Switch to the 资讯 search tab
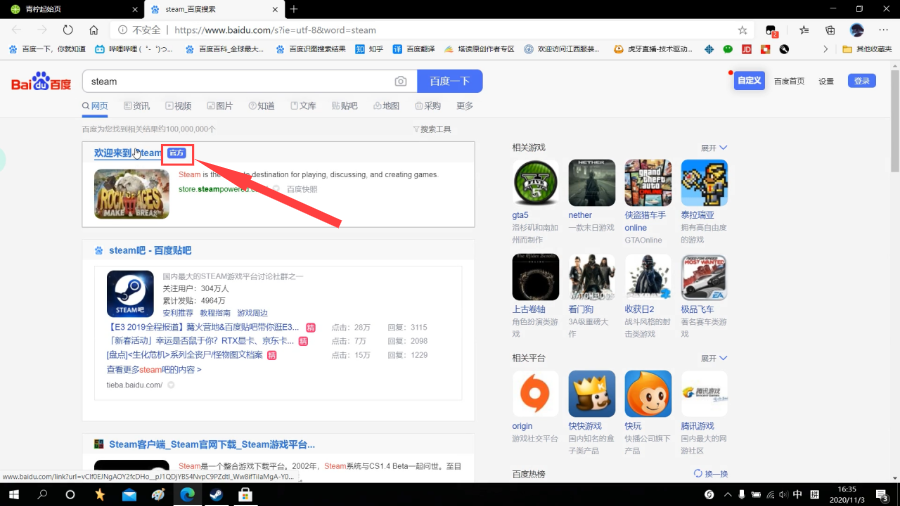This screenshot has height=506, width=900. click(x=137, y=106)
